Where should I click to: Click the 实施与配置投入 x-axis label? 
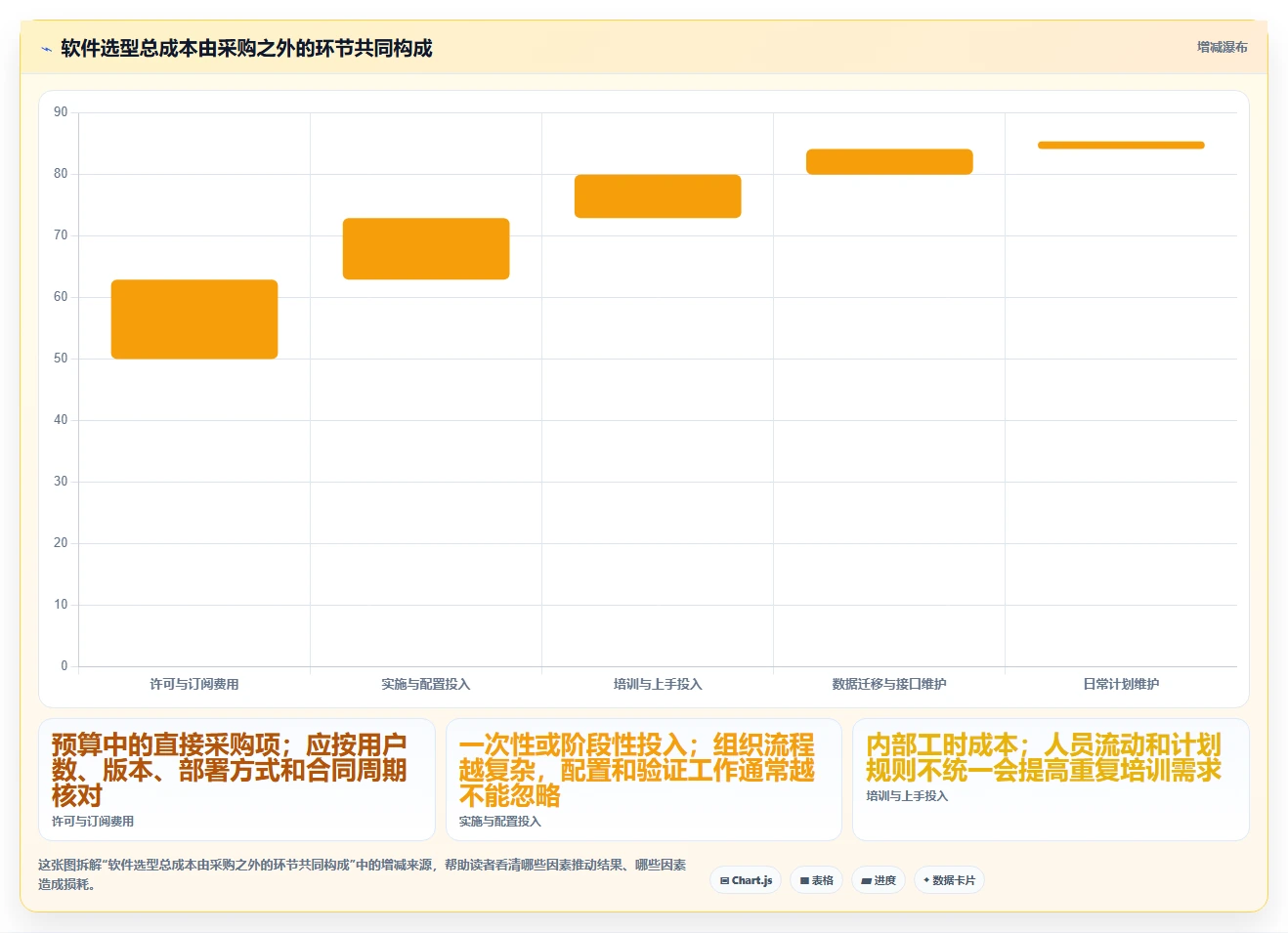(x=426, y=684)
